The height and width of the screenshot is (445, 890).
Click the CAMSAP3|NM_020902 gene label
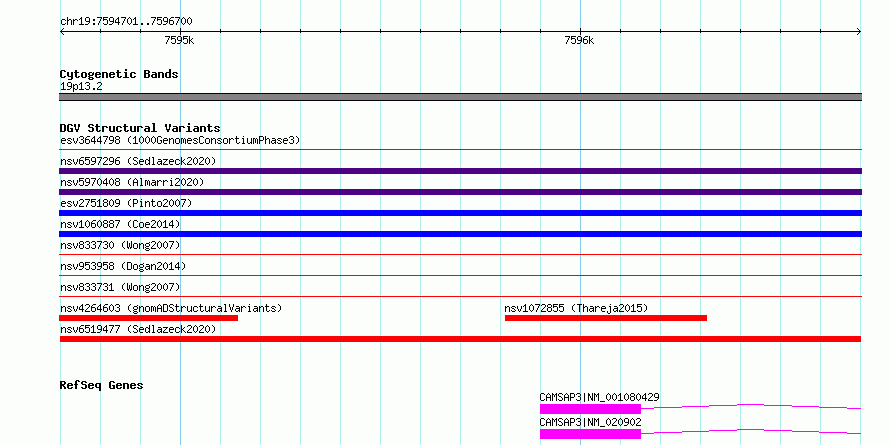(590, 422)
